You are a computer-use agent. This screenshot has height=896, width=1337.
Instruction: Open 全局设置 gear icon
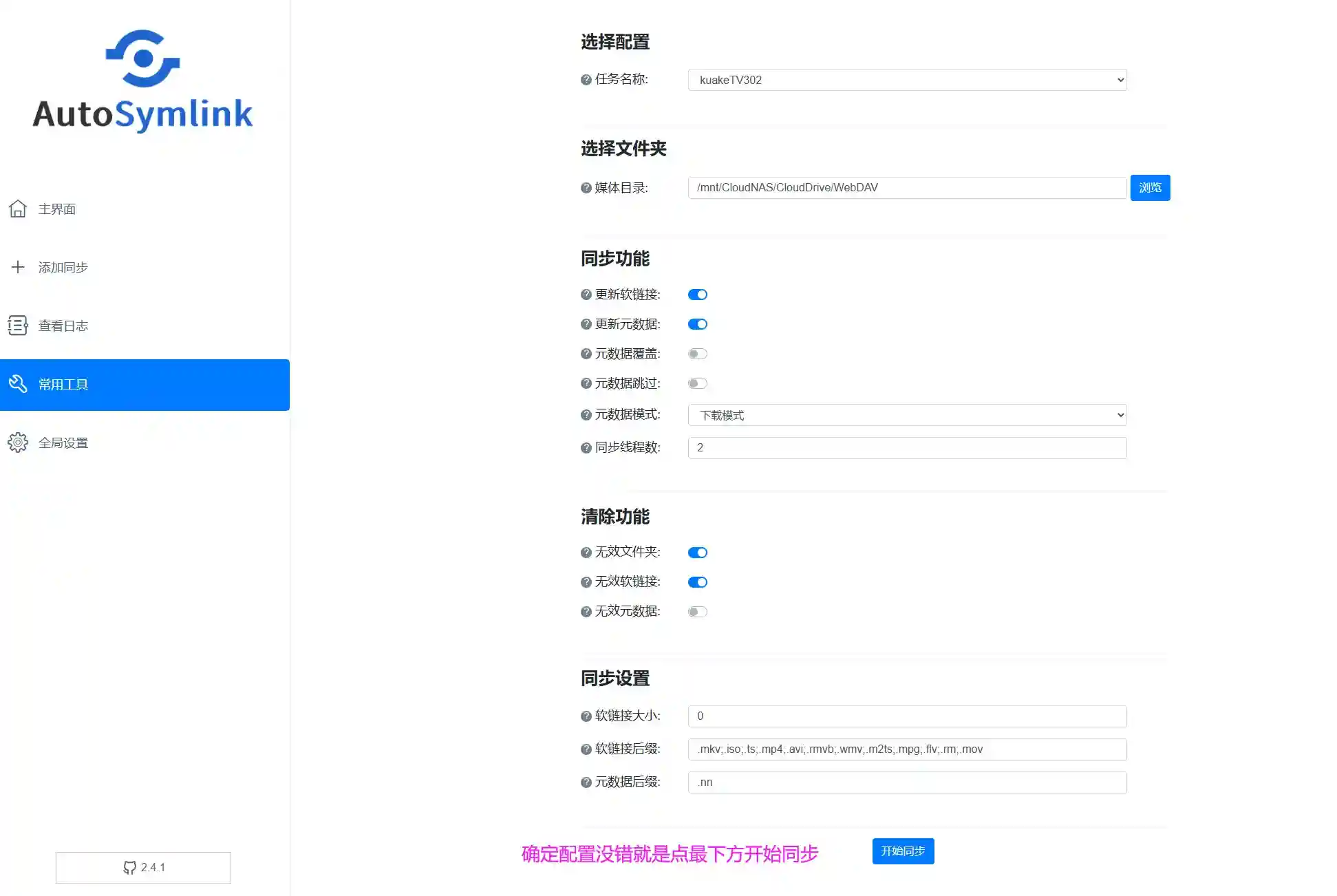click(x=18, y=442)
